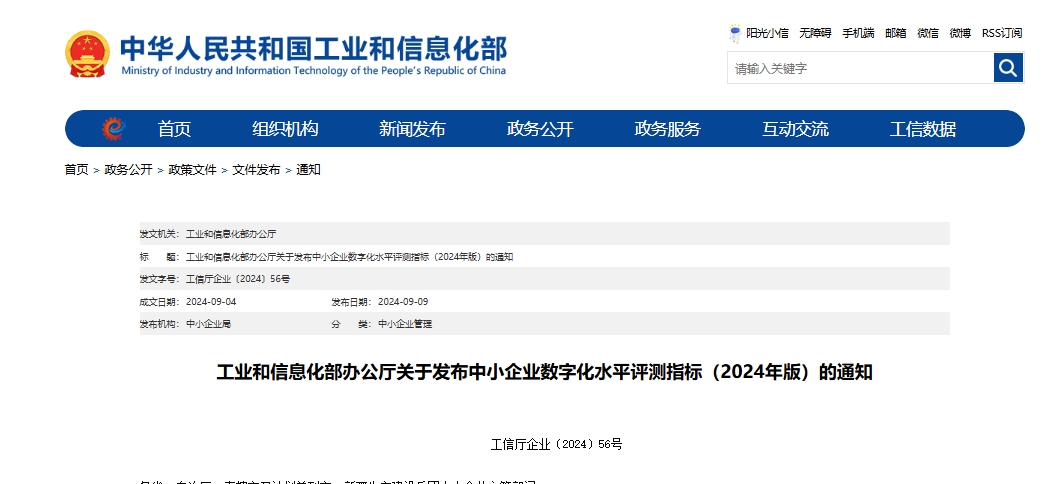Subscribe via the RSS订阅 link

[1002, 33]
